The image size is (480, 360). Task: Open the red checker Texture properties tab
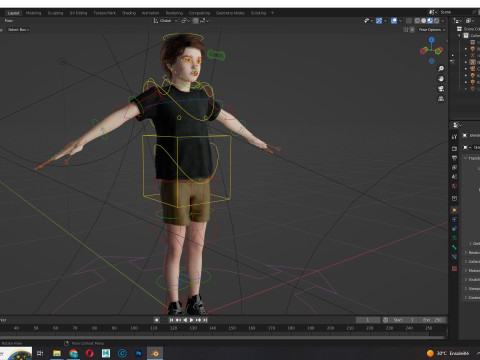coord(454,268)
